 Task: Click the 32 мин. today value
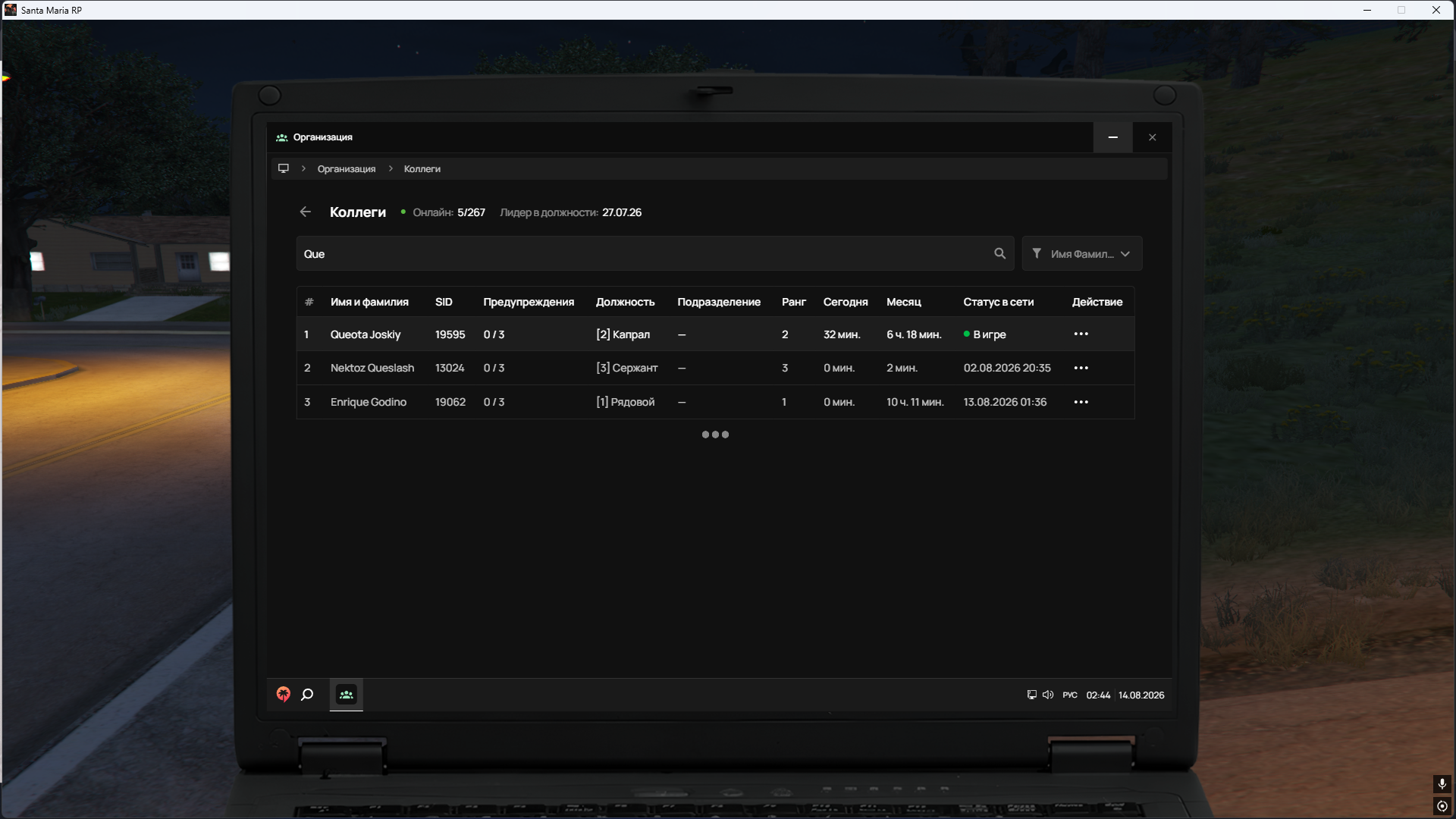pyautogui.click(x=842, y=334)
